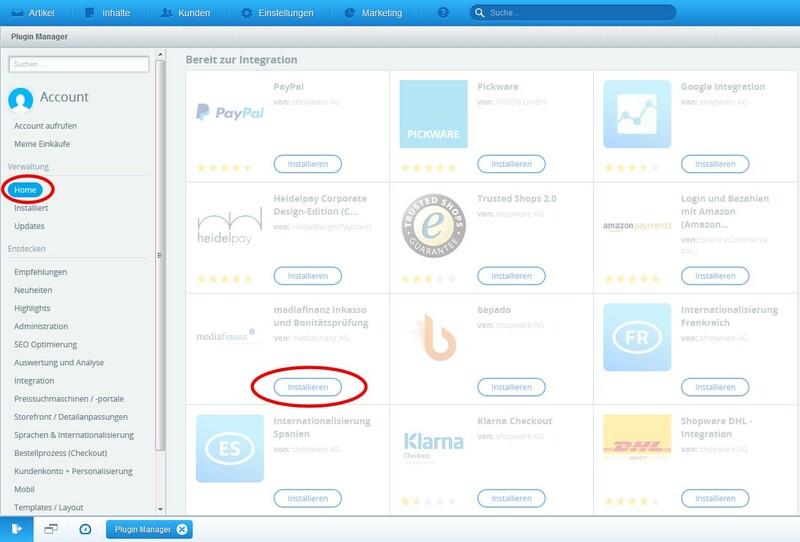Click sidebar scrollbar down arrow
The image size is (800, 542).
(x=160, y=509)
